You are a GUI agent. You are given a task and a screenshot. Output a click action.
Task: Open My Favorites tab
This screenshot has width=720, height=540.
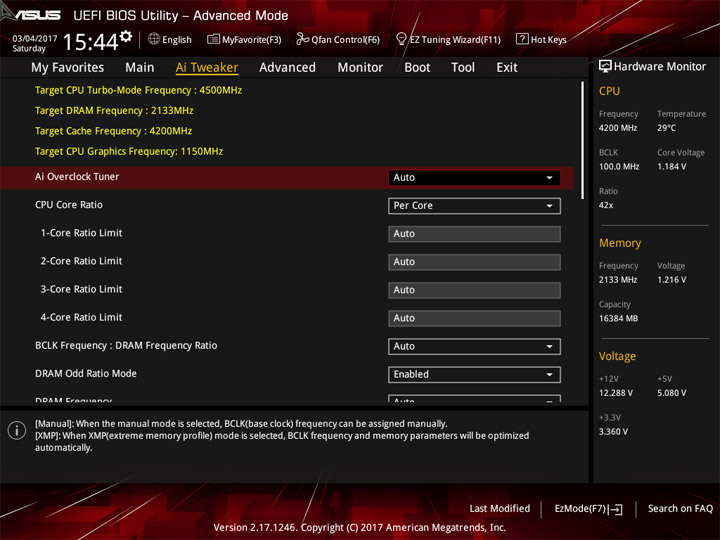point(68,68)
